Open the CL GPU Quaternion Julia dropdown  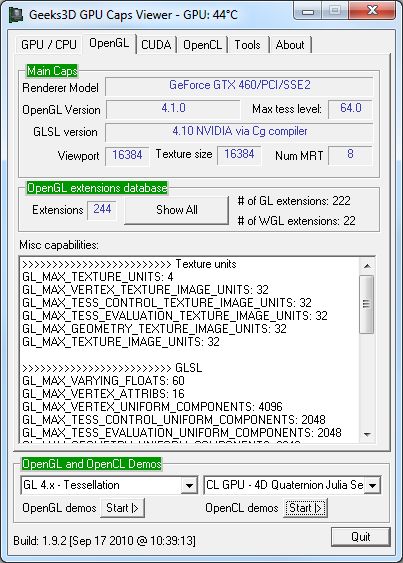[x=372, y=486]
